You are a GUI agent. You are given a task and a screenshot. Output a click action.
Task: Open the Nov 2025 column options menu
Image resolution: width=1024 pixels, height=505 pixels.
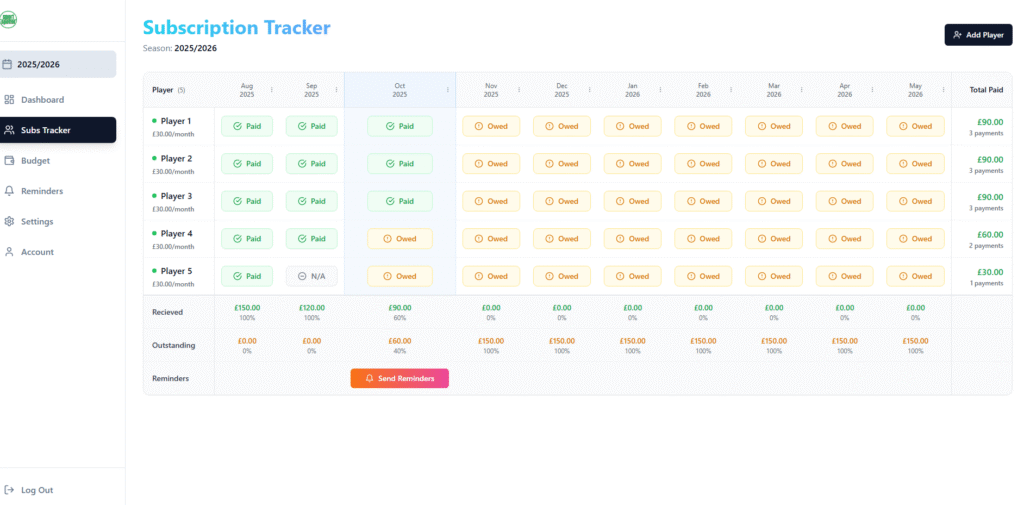pyautogui.click(x=519, y=90)
